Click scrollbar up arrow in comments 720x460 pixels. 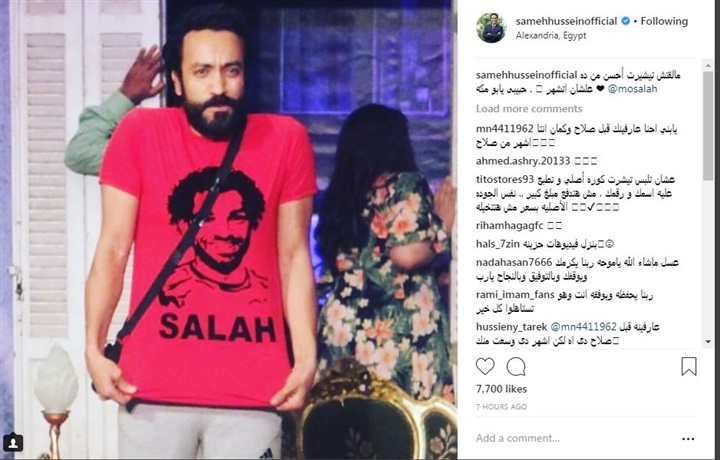[708, 66]
